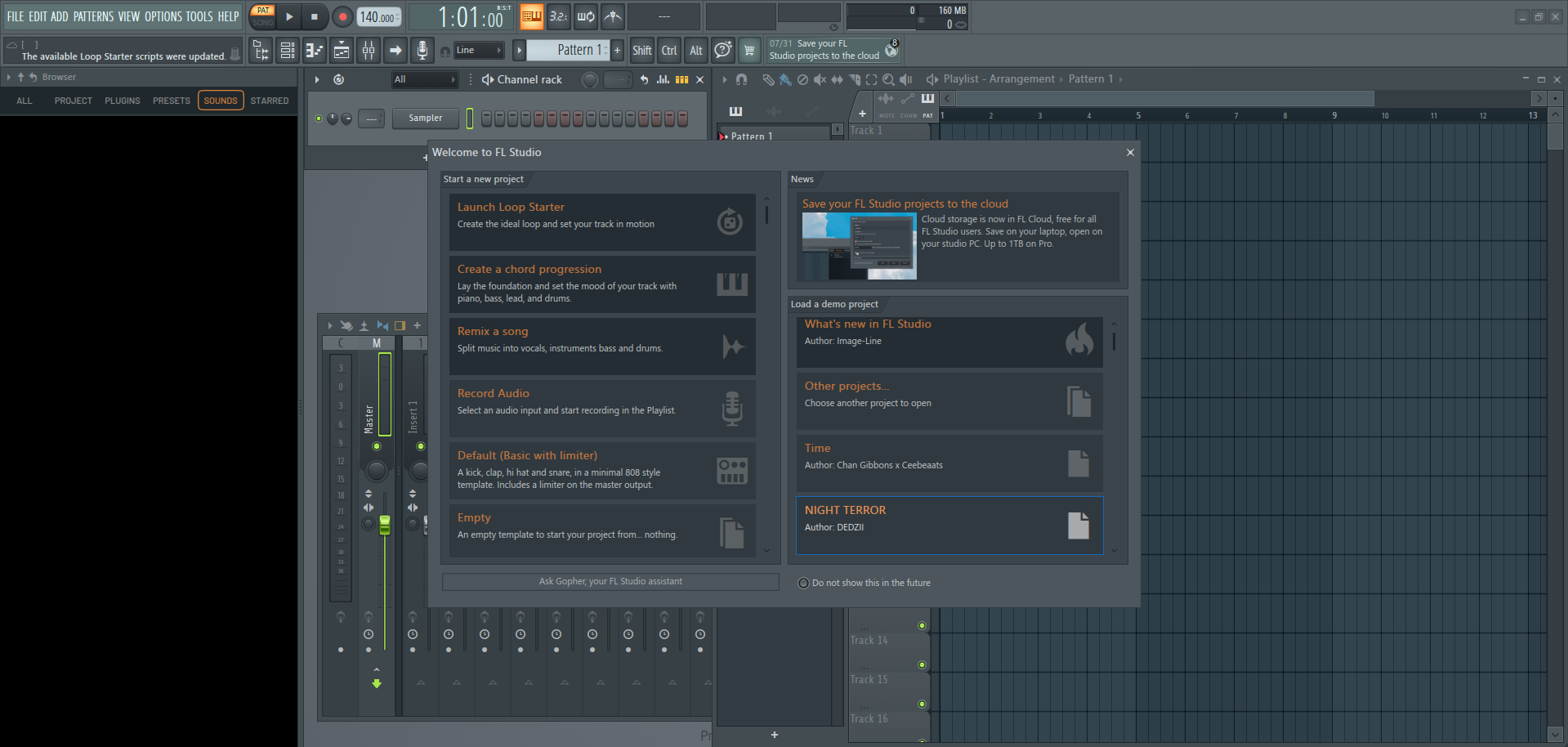Open the Pattern 1 selector dropdown

coord(568,51)
